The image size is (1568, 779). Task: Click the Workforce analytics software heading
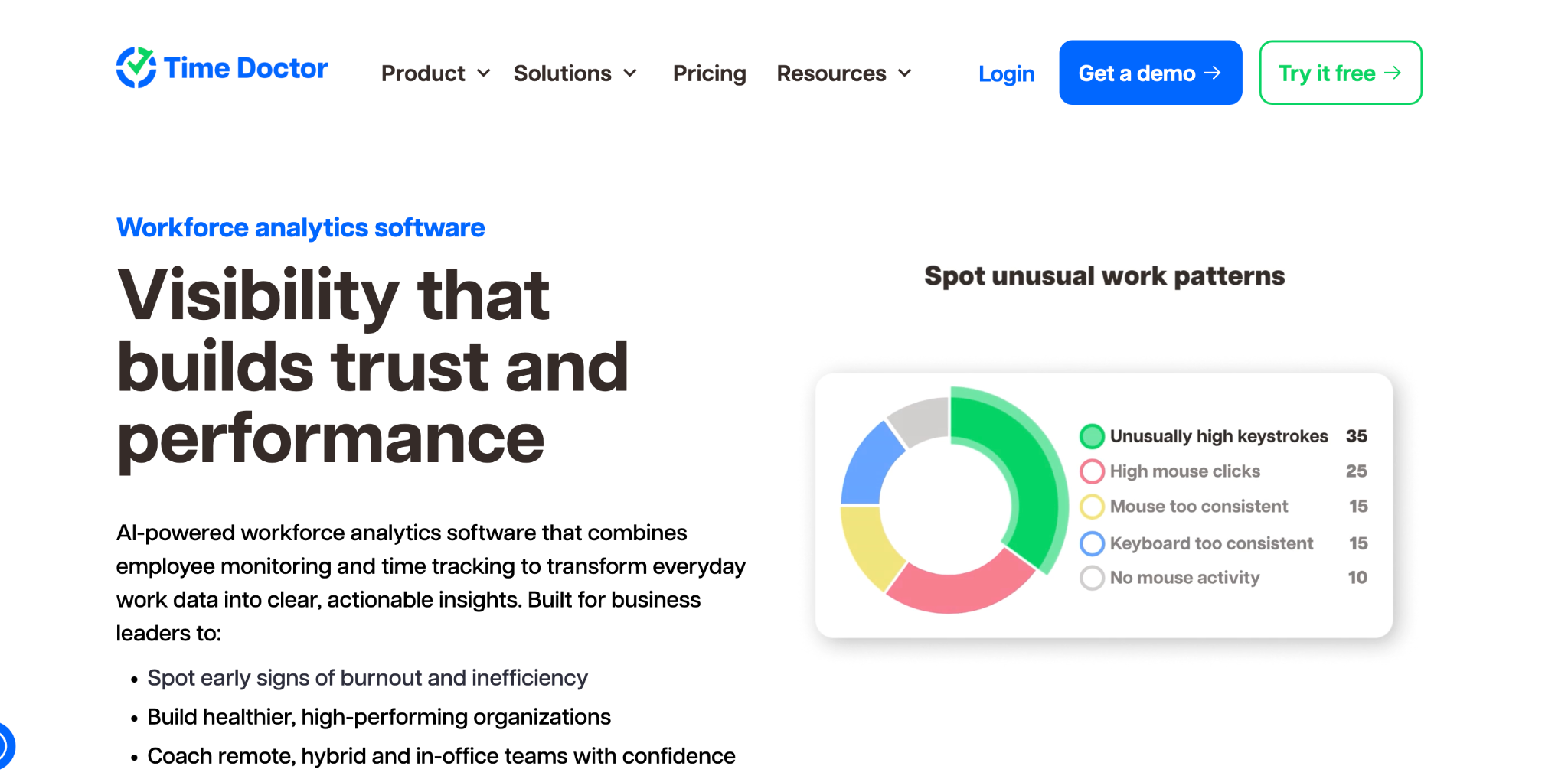pyautogui.click(x=300, y=227)
